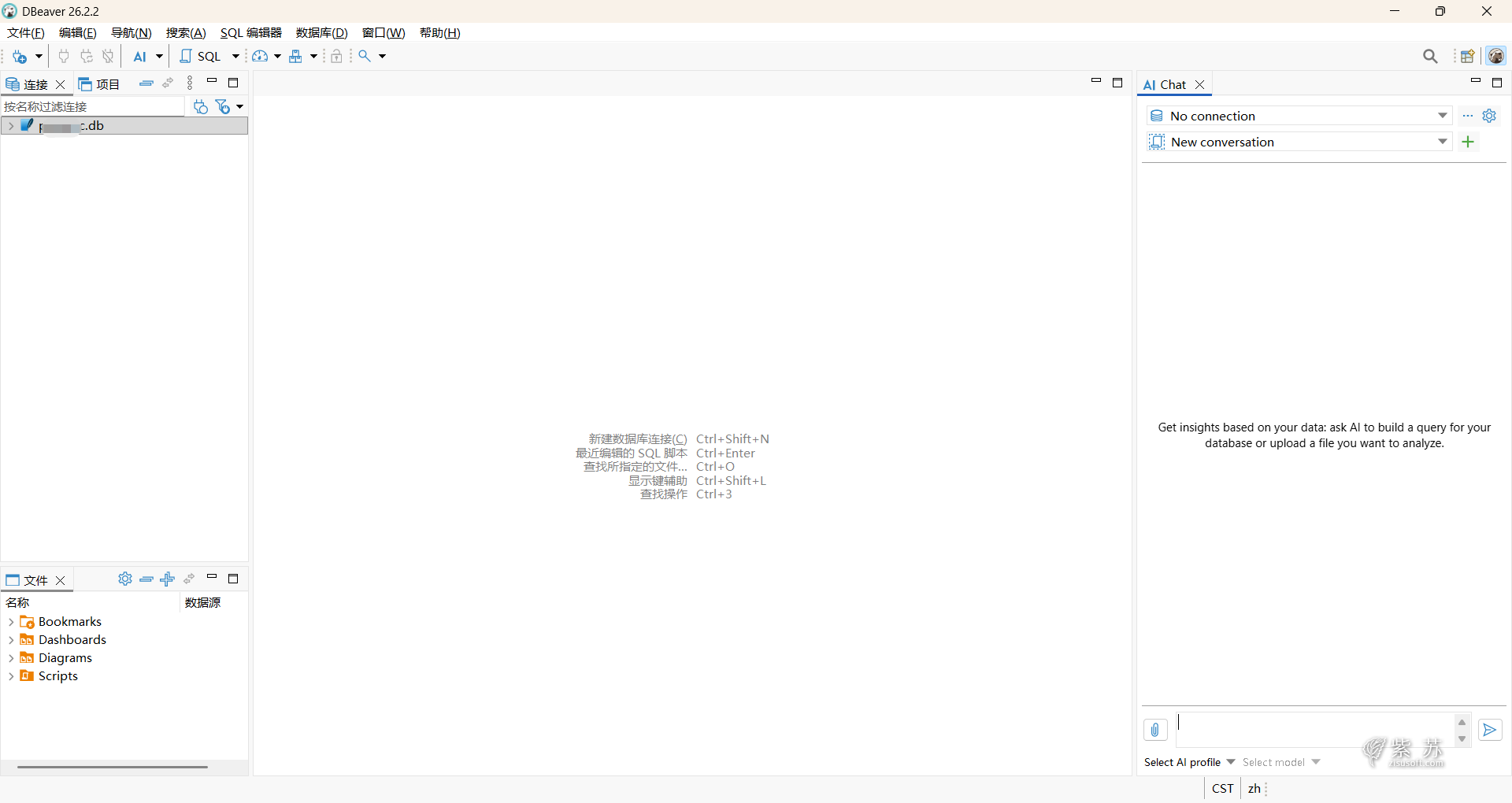The image size is (1512, 803).
Task: Attach a file with the paperclip icon
Action: pos(1155,730)
